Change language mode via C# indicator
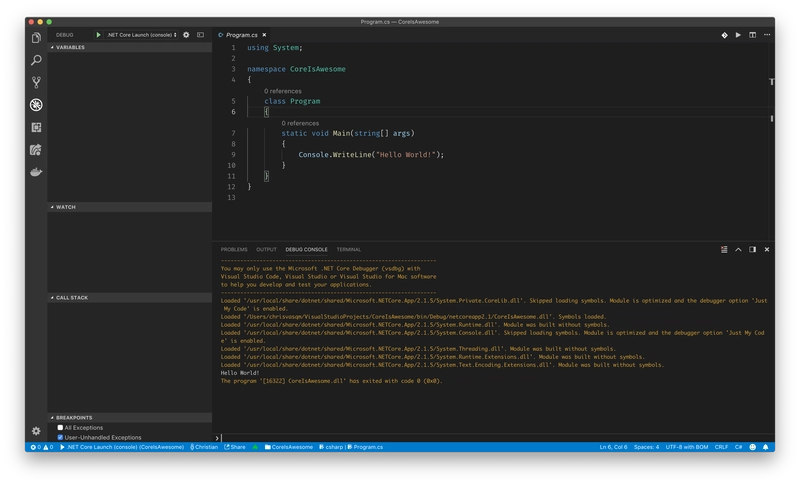 click(738, 447)
